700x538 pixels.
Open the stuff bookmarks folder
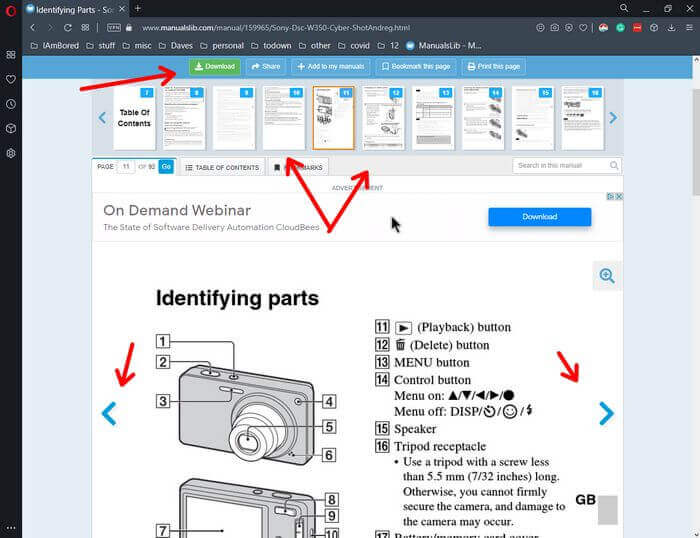(100, 46)
